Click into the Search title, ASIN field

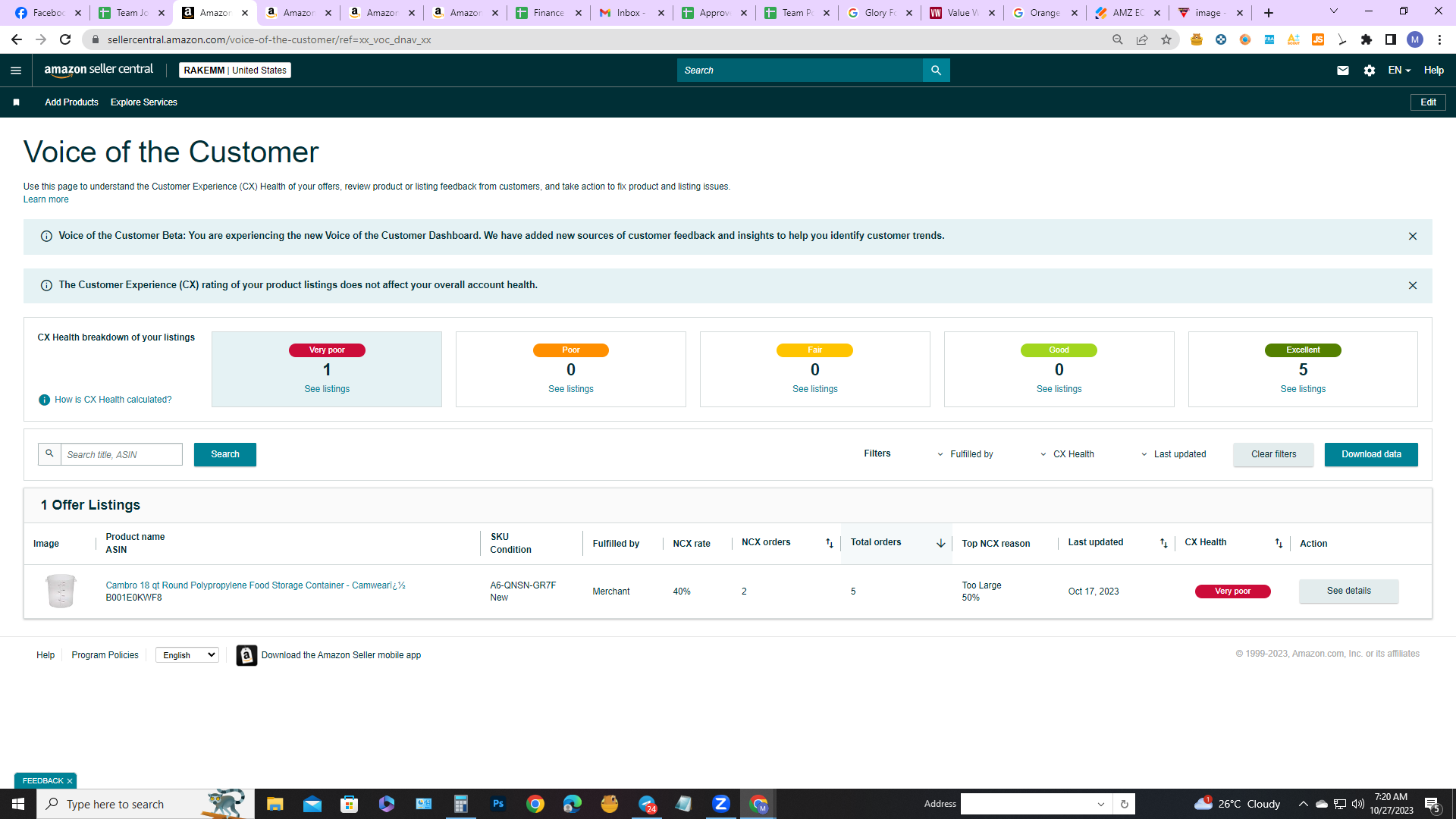[121, 454]
